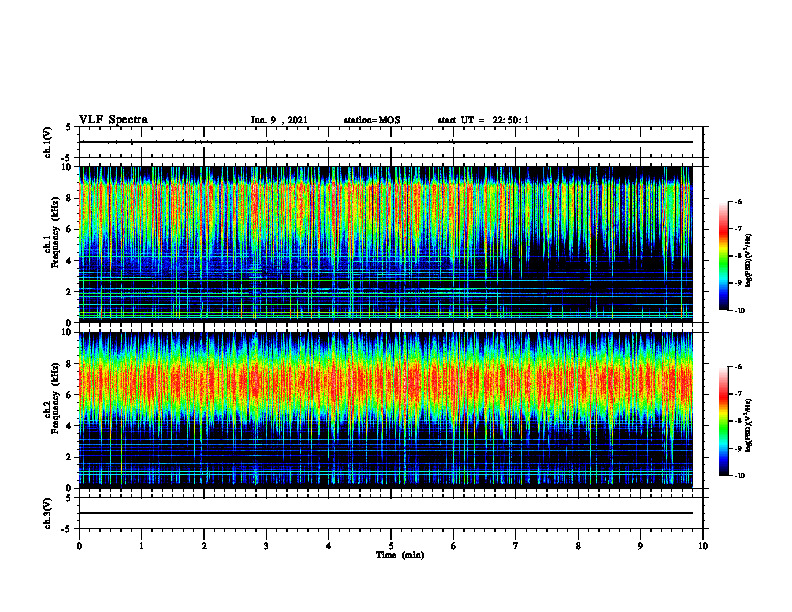
Task: Click the ch.2 color bar log(PSD) label
Action: click(x=749, y=426)
